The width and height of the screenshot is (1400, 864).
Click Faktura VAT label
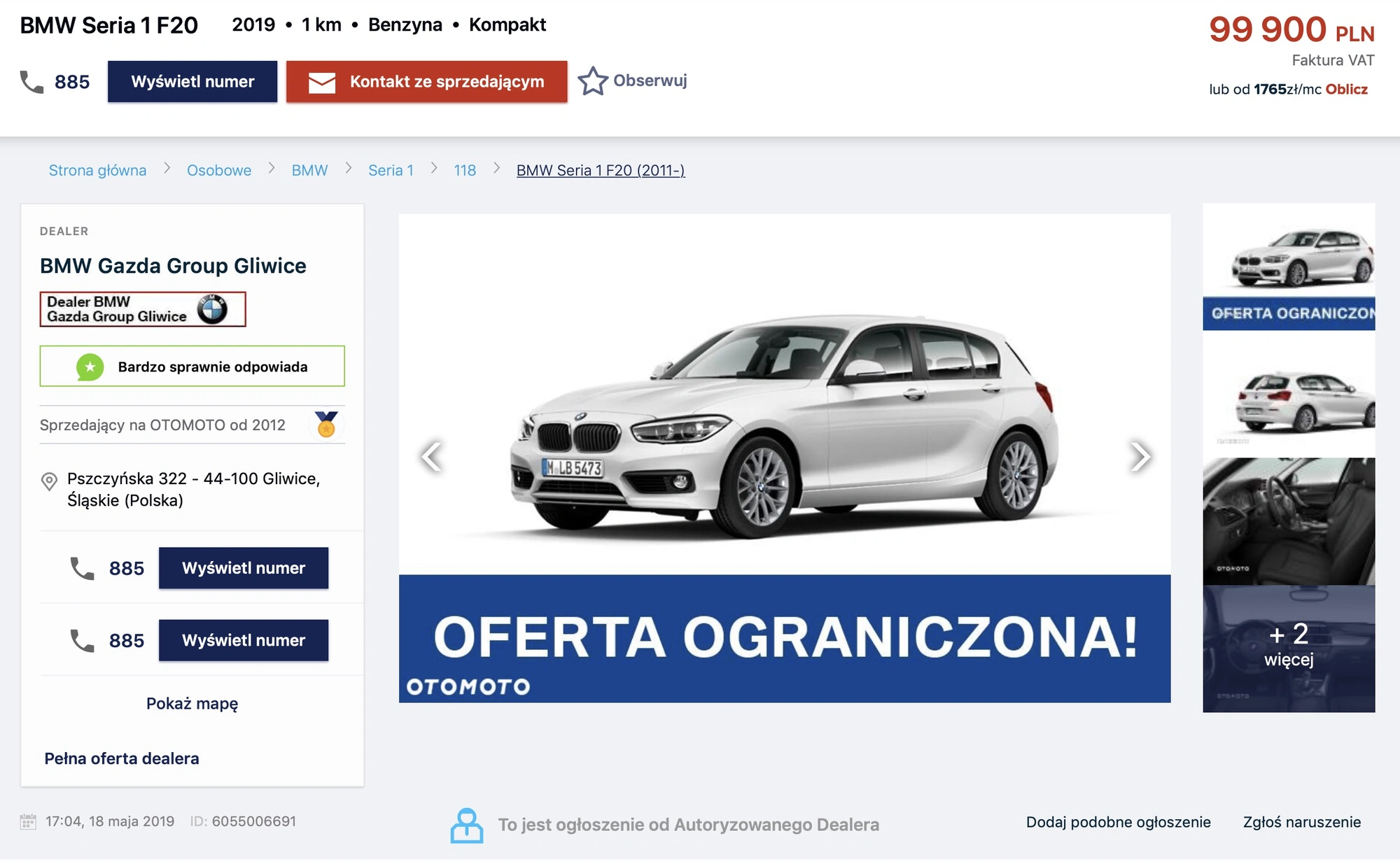tap(1333, 60)
